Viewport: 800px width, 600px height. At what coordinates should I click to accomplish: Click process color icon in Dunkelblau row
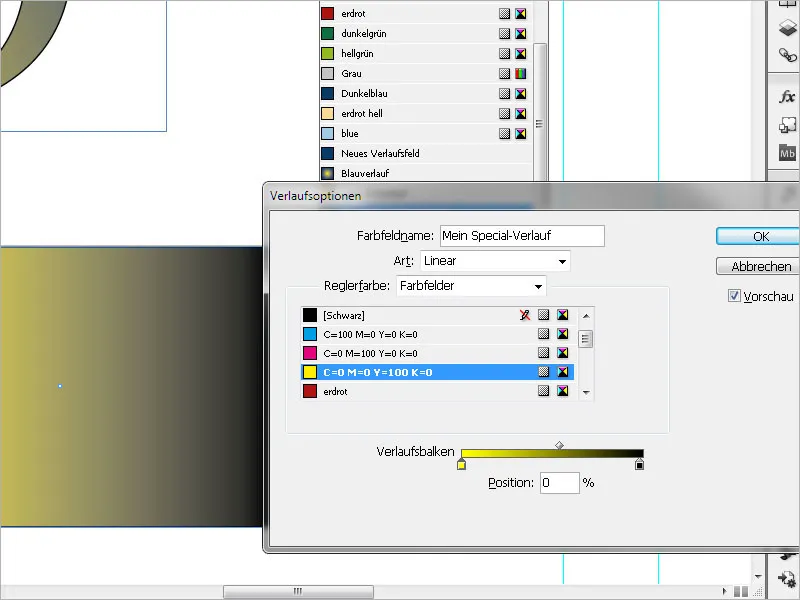(505, 93)
